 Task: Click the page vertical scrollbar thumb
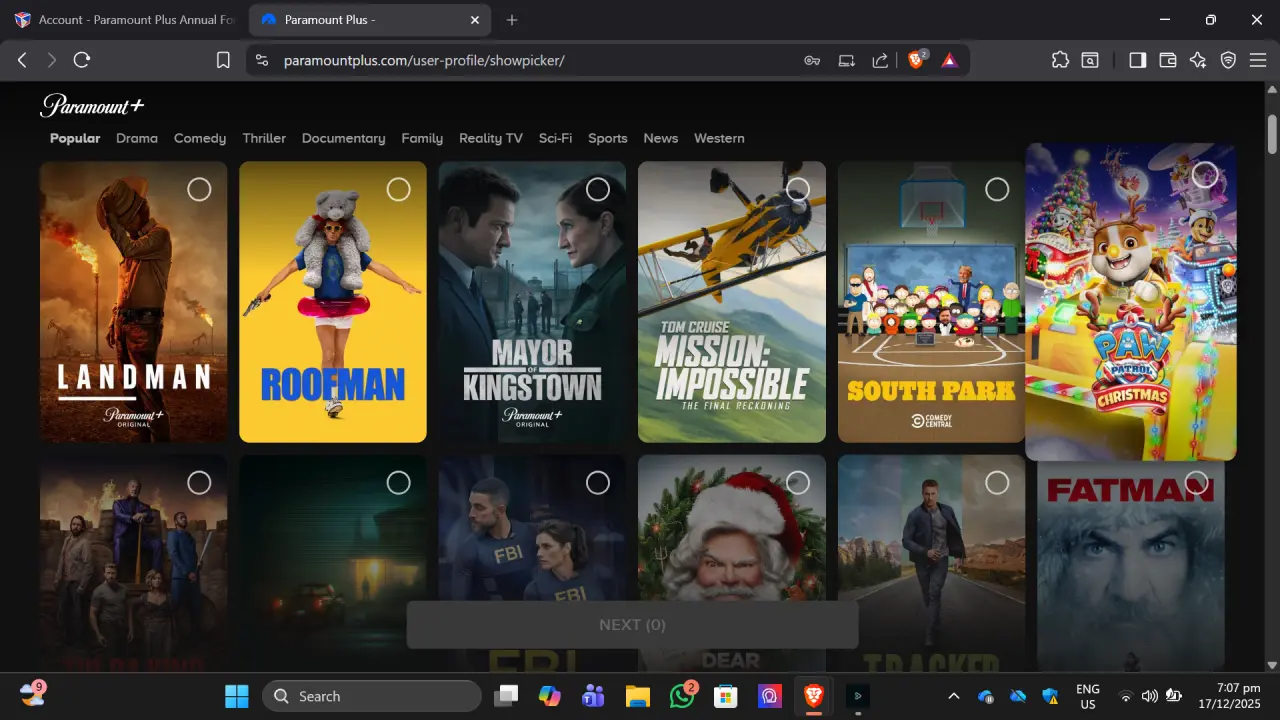[x=1272, y=132]
